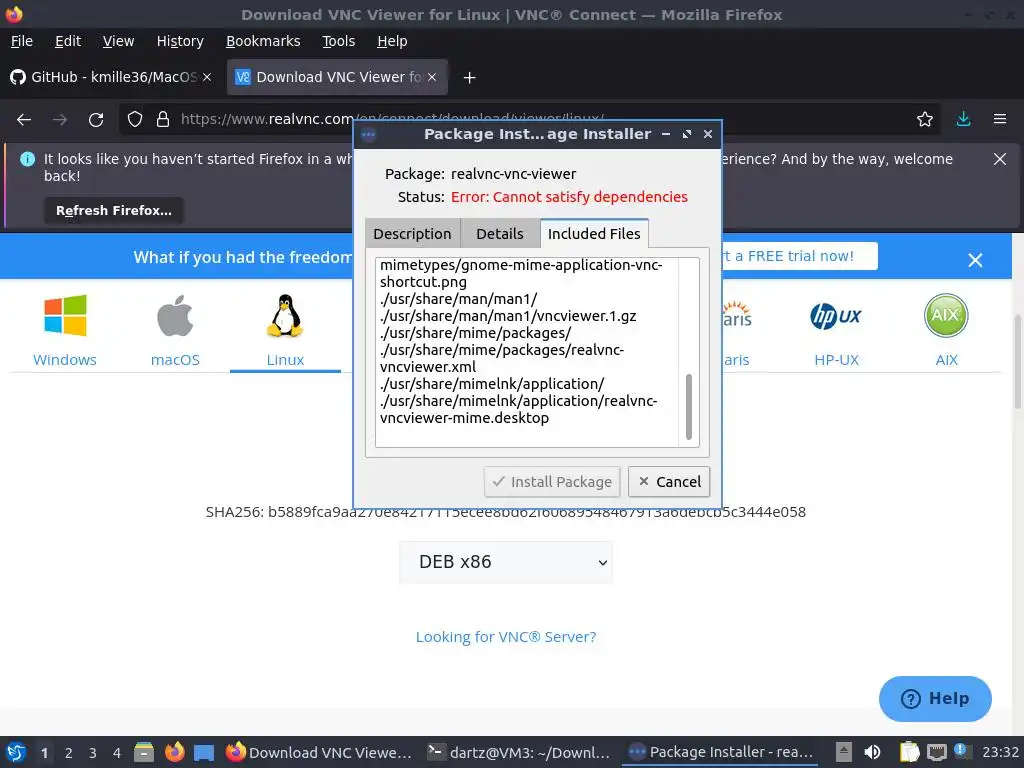The image size is (1024, 768).
Task: Click the Install Package button
Action: 552,482
